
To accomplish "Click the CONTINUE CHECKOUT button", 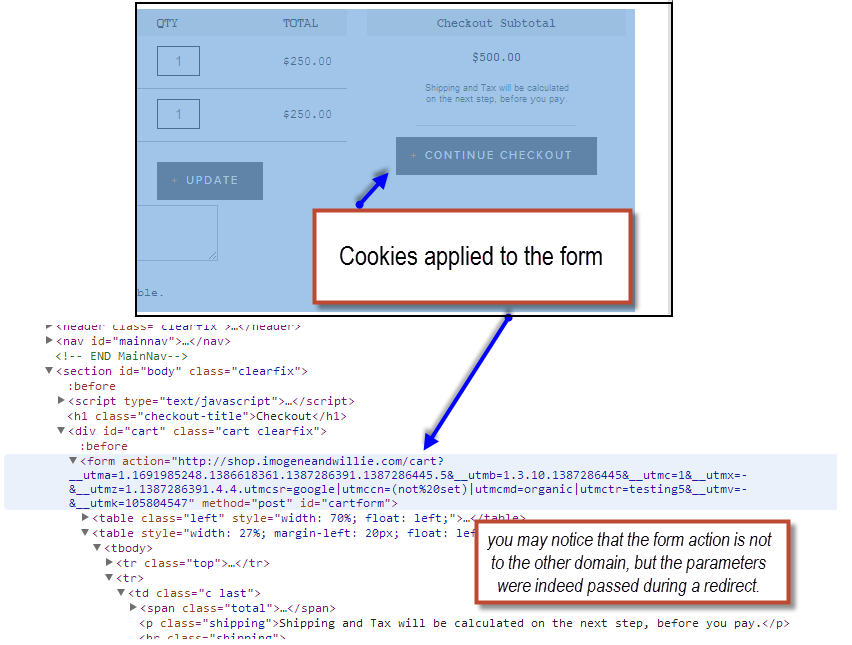I will point(496,156).
